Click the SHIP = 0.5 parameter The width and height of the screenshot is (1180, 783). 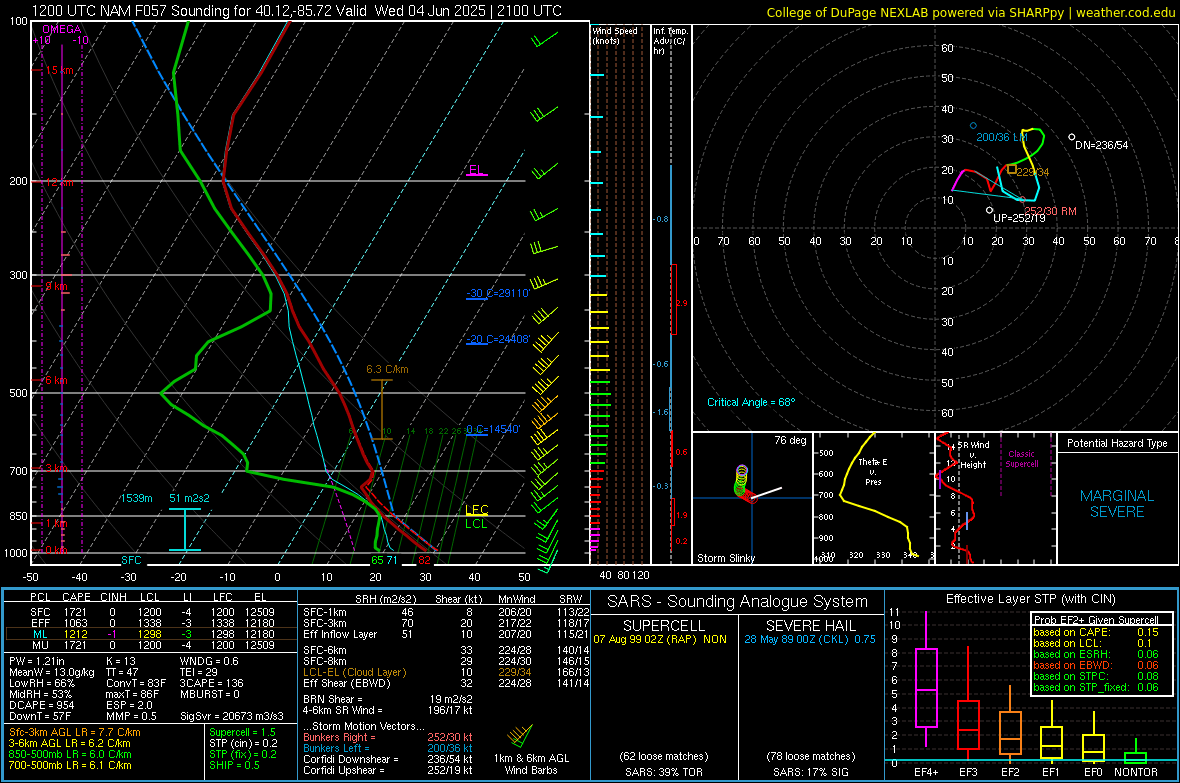pyautogui.click(x=234, y=765)
